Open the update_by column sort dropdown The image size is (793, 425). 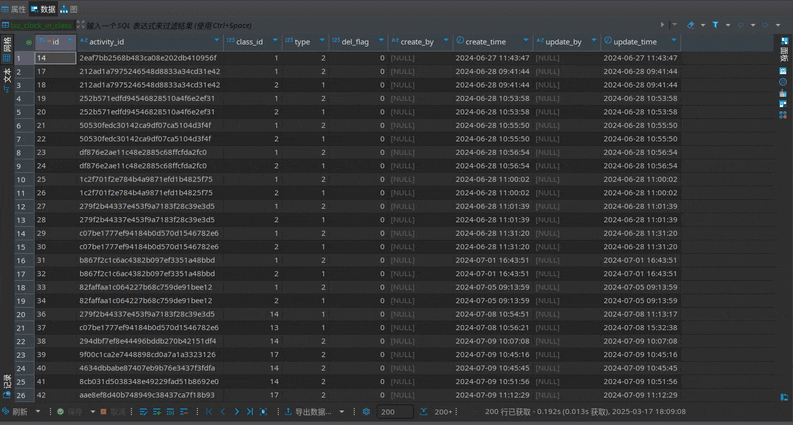coord(594,39)
